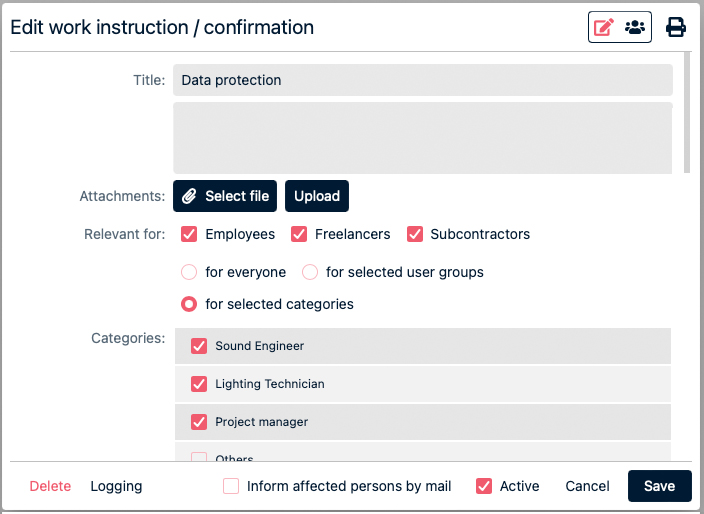Uncheck the Sound Engineer category

click(x=199, y=346)
